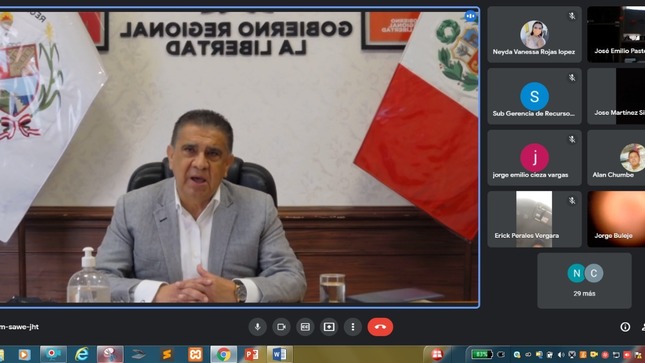Select Neyda Vanessa Rojas lopez's tile

click(x=534, y=35)
